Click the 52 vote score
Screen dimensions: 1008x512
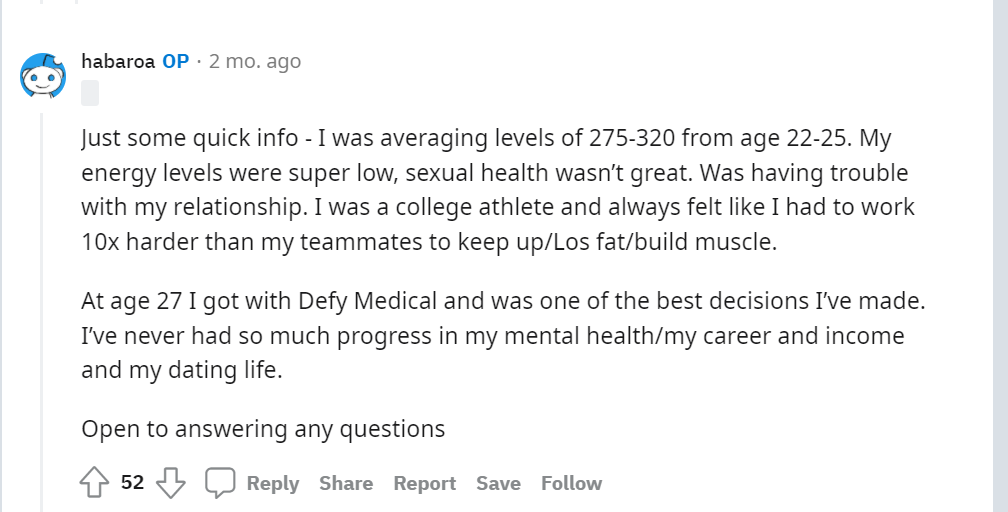(132, 482)
